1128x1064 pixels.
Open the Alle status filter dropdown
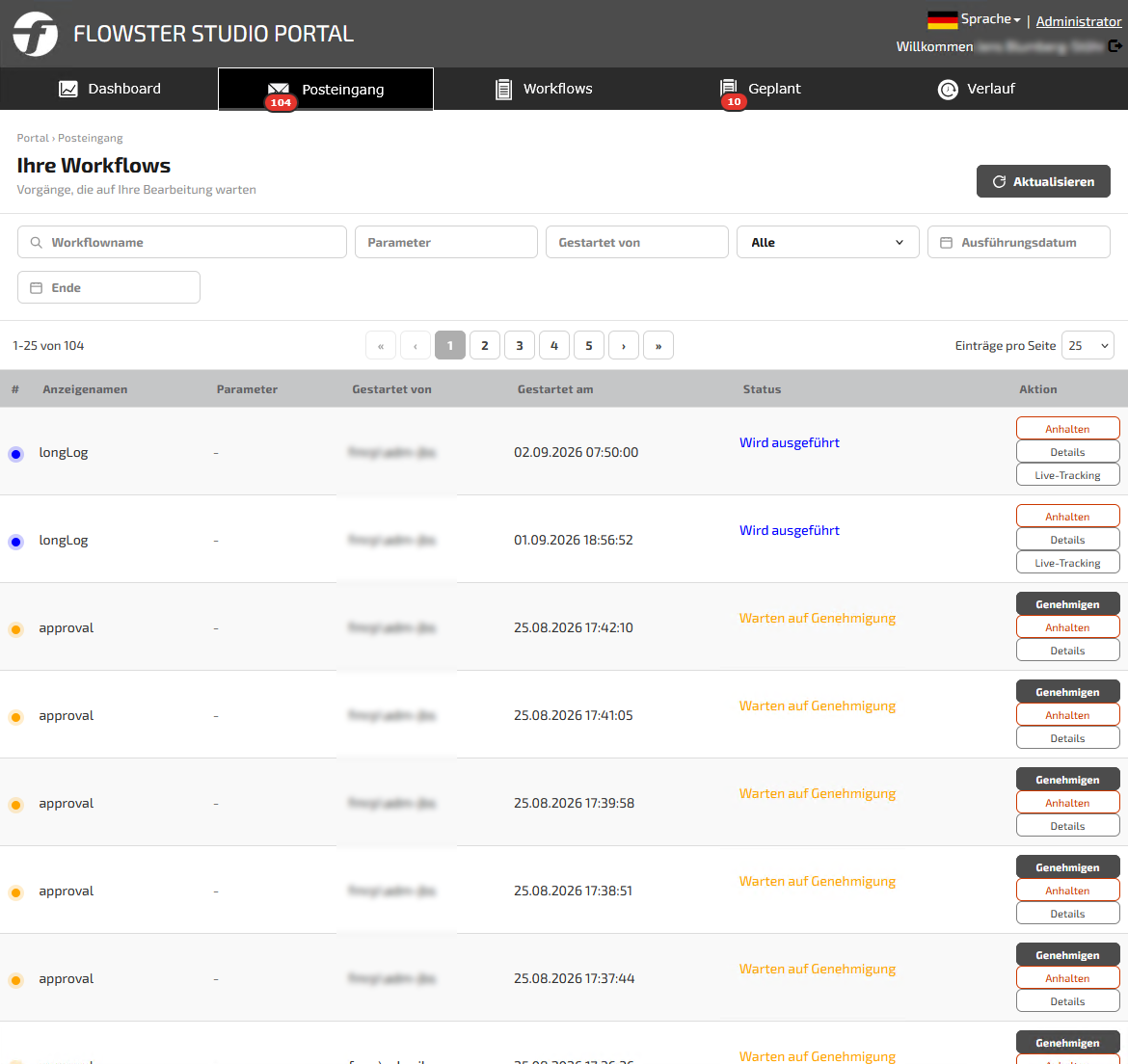pyautogui.click(x=827, y=242)
